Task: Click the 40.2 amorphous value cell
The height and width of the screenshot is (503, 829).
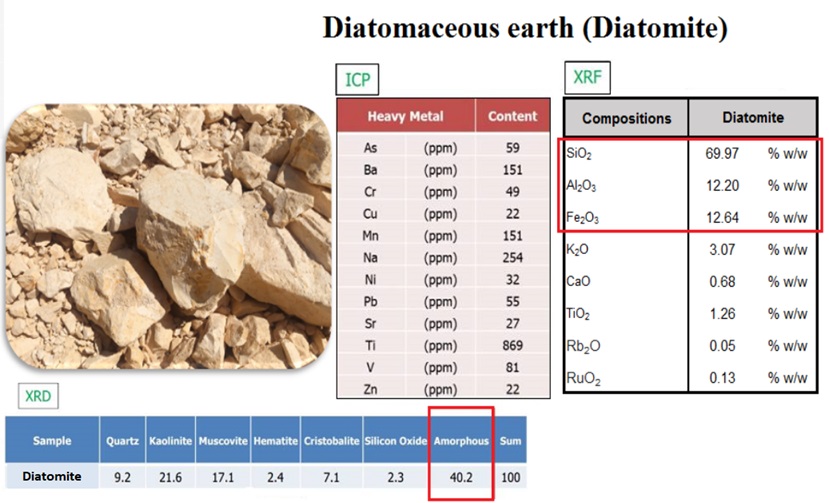Action: click(460, 477)
